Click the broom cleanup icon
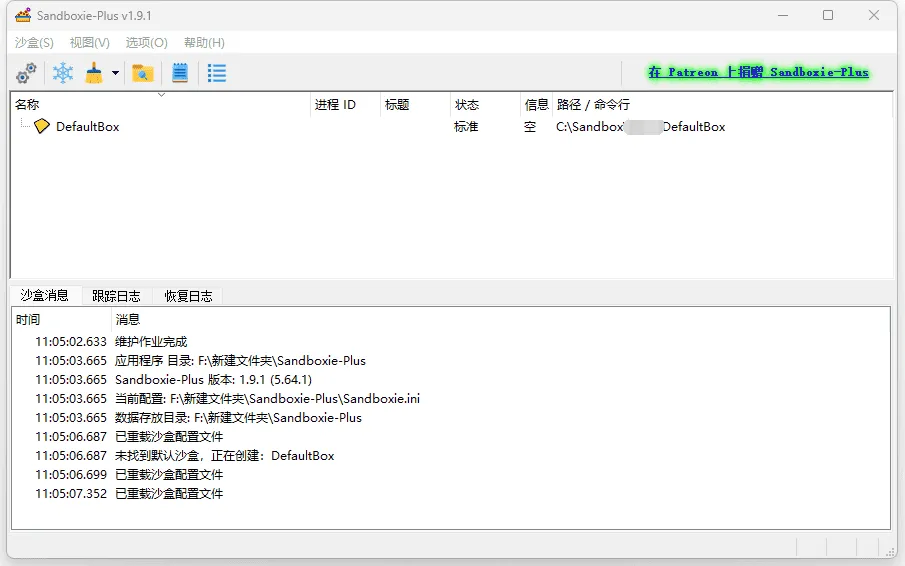 tap(94, 73)
